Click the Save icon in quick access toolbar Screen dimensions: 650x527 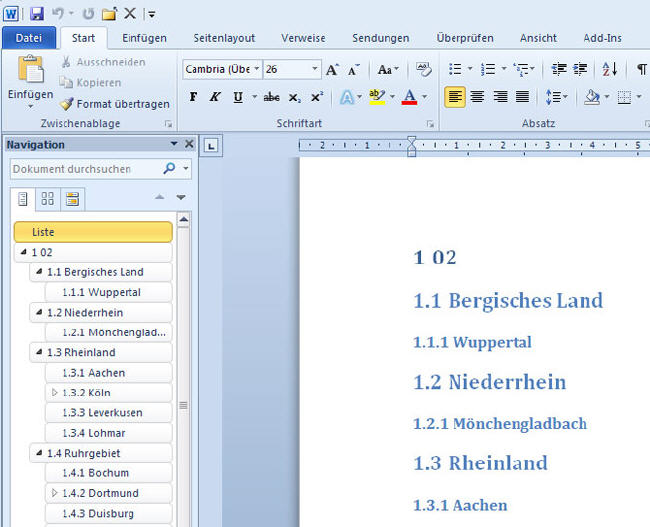point(37,13)
